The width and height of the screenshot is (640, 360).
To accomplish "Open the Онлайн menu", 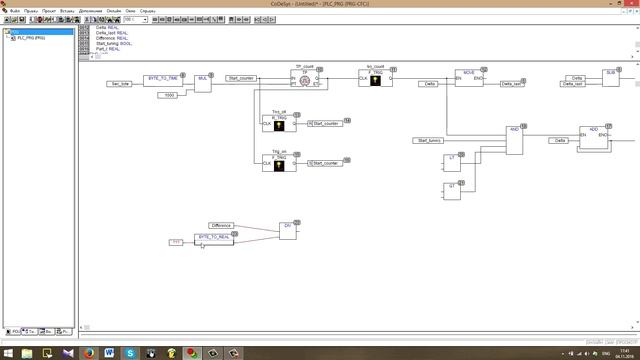I will (114, 11).
